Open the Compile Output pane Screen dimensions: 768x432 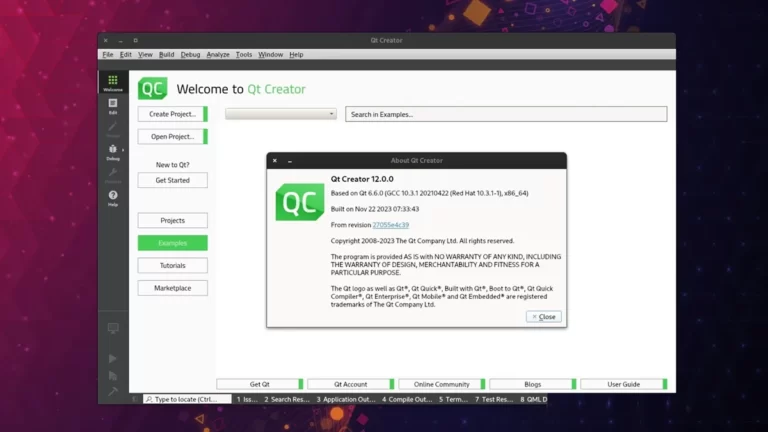407,399
